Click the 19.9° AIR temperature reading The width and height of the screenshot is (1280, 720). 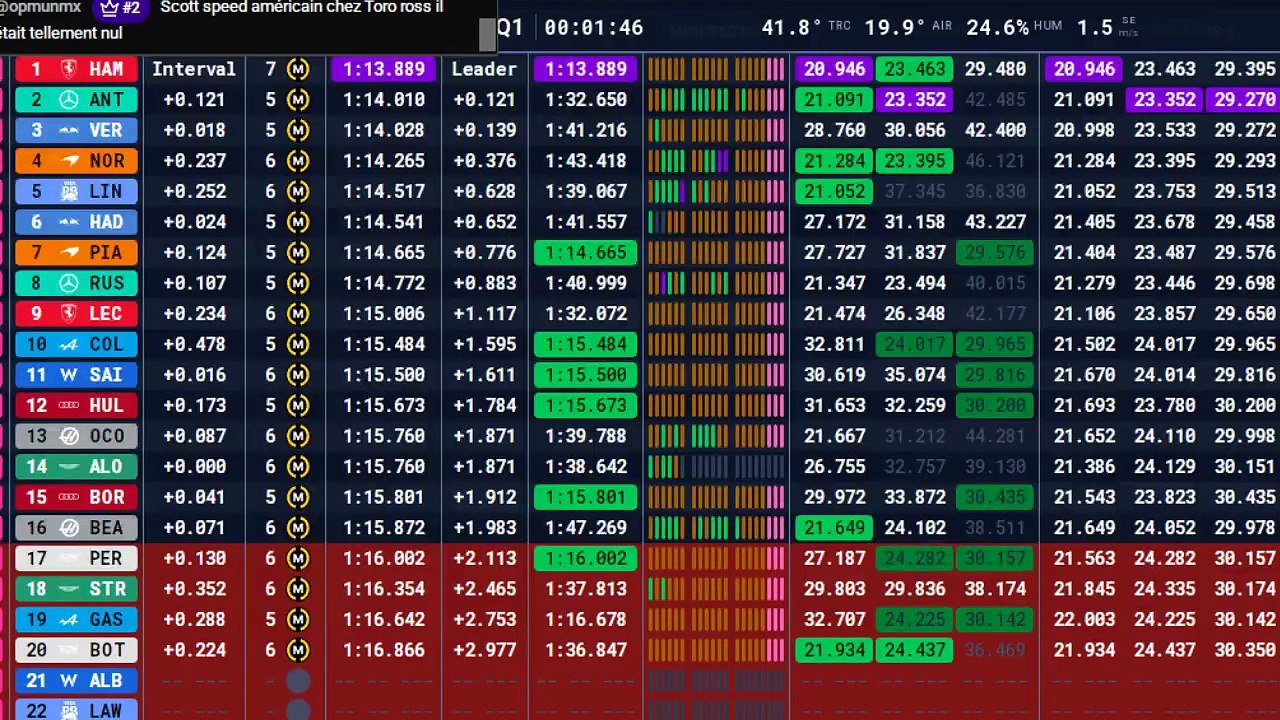tap(908, 27)
